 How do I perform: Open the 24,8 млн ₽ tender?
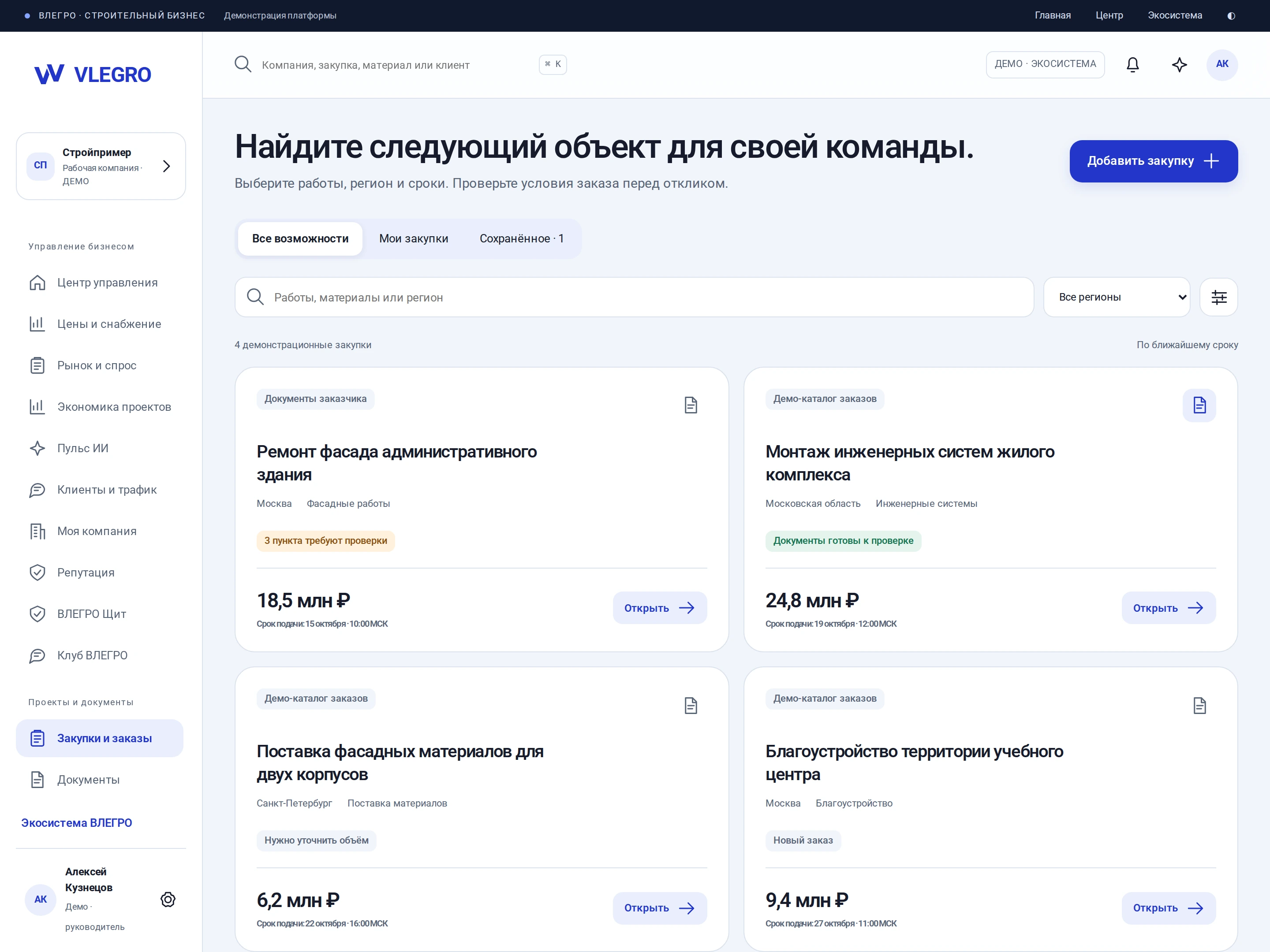(x=1169, y=608)
